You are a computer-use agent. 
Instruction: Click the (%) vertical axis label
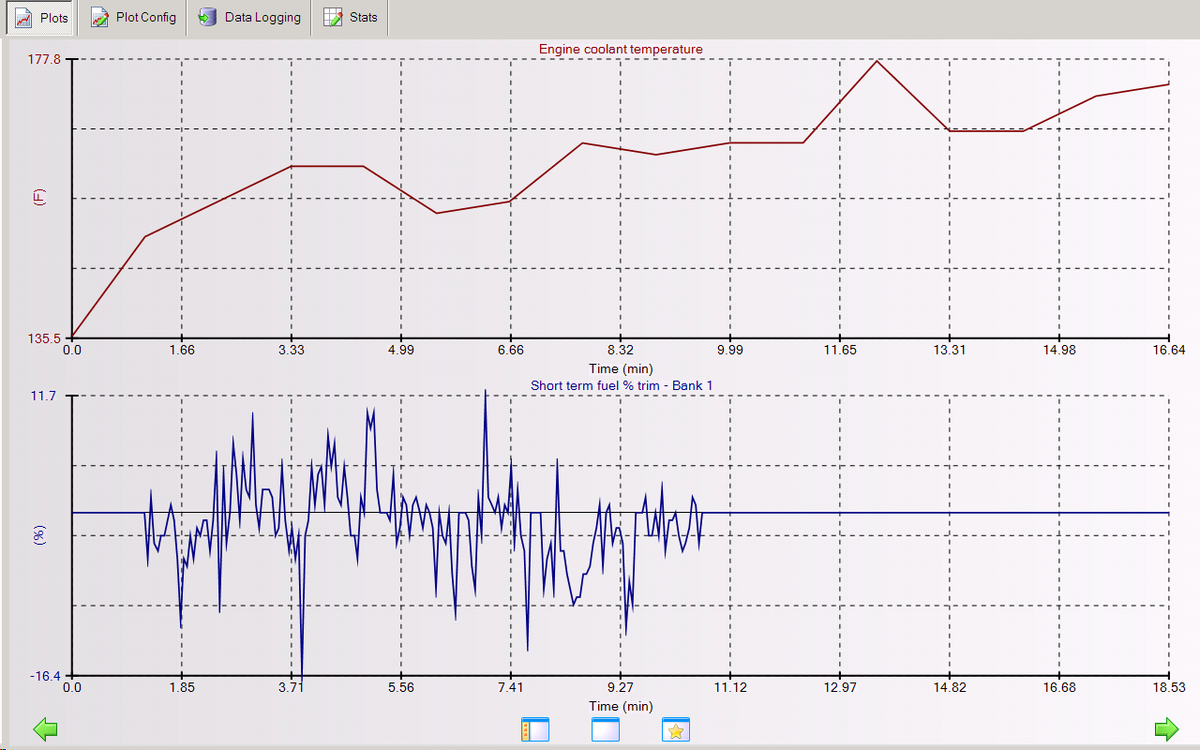(x=37, y=533)
